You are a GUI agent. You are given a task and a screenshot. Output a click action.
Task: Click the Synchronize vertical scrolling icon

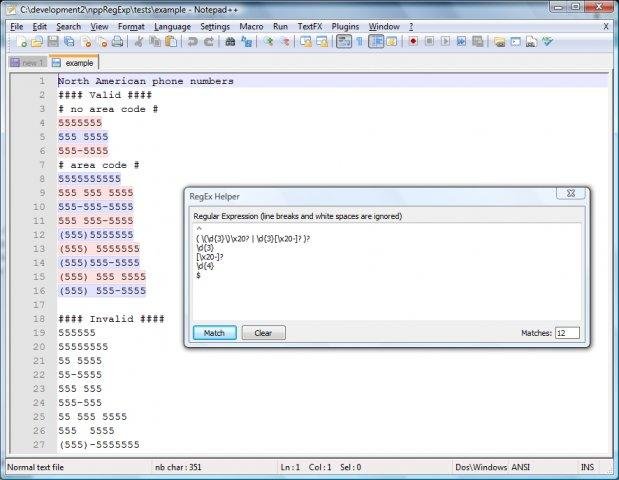click(x=306, y=41)
